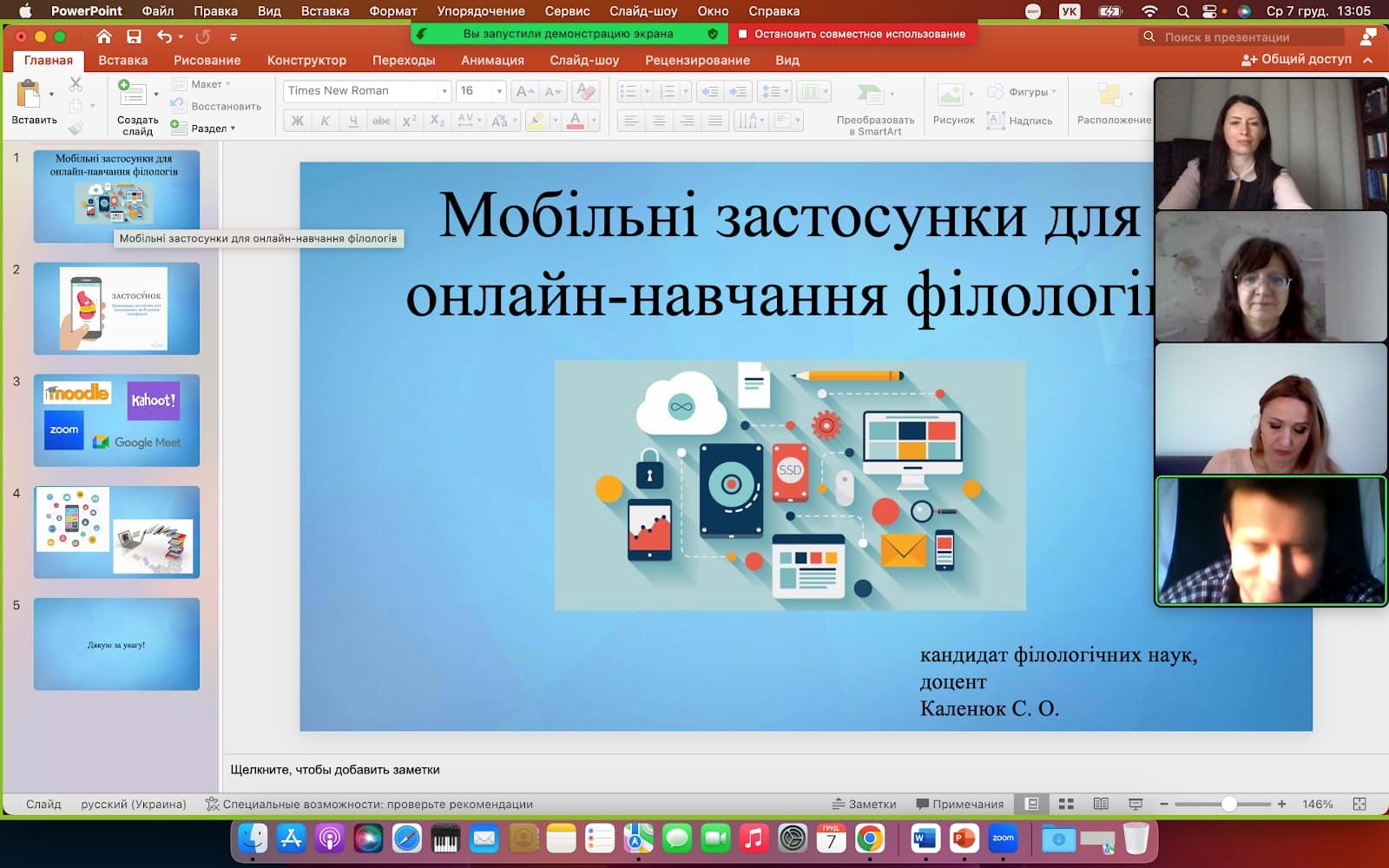The height and width of the screenshot is (868, 1389).
Task: Toggle bold formatting (Ж)
Action: point(297,121)
